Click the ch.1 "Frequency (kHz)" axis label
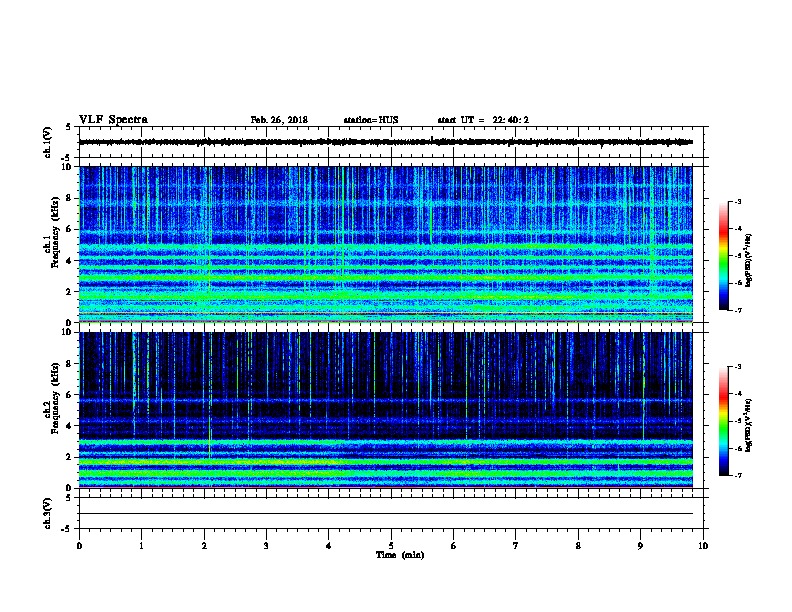Viewport: 792px width, 612px height. pos(55,232)
